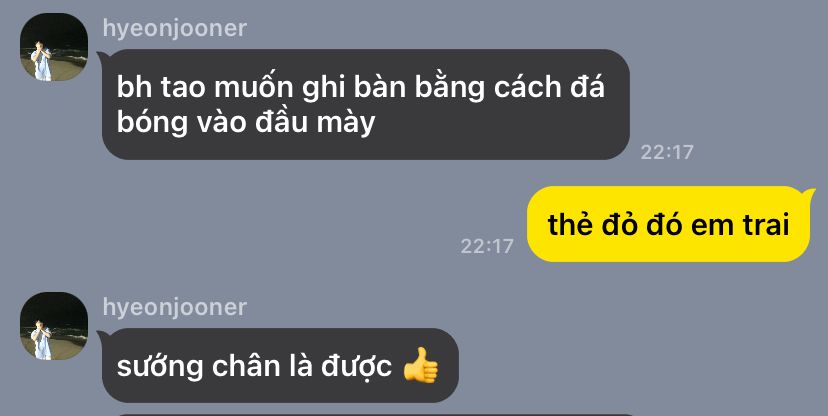Select the yellow 'thẻ đỏ đó em trai' bubble
Viewport: 828px width, 416px height.
click(x=669, y=224)
